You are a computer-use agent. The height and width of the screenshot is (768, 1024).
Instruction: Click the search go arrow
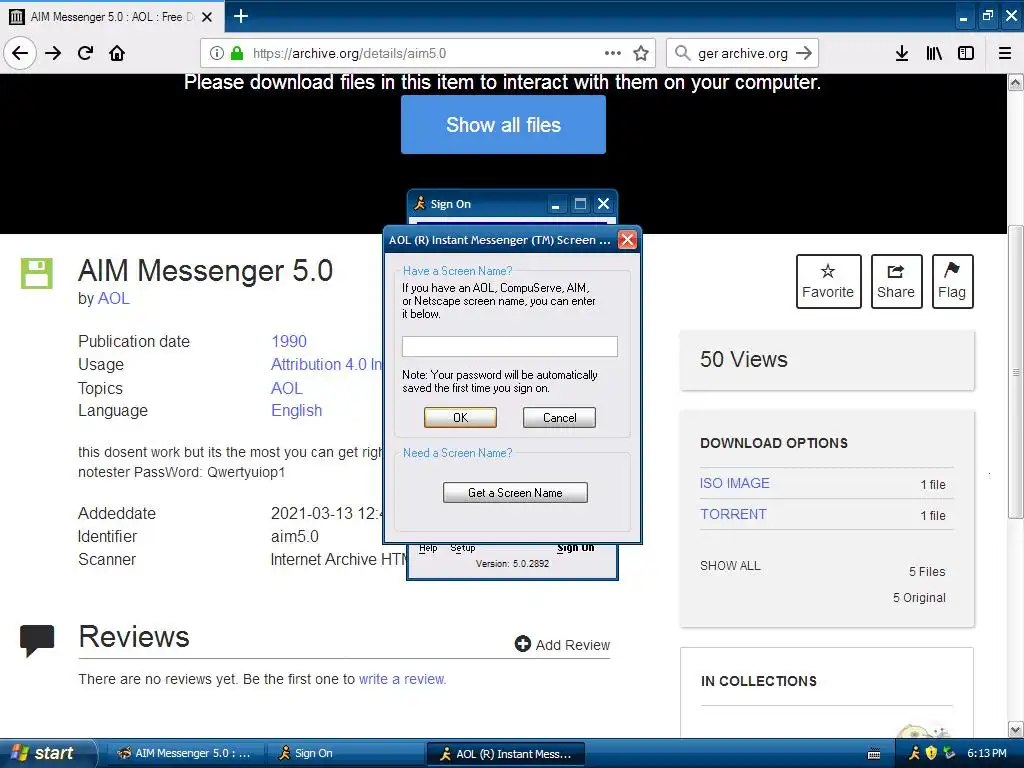804,53
